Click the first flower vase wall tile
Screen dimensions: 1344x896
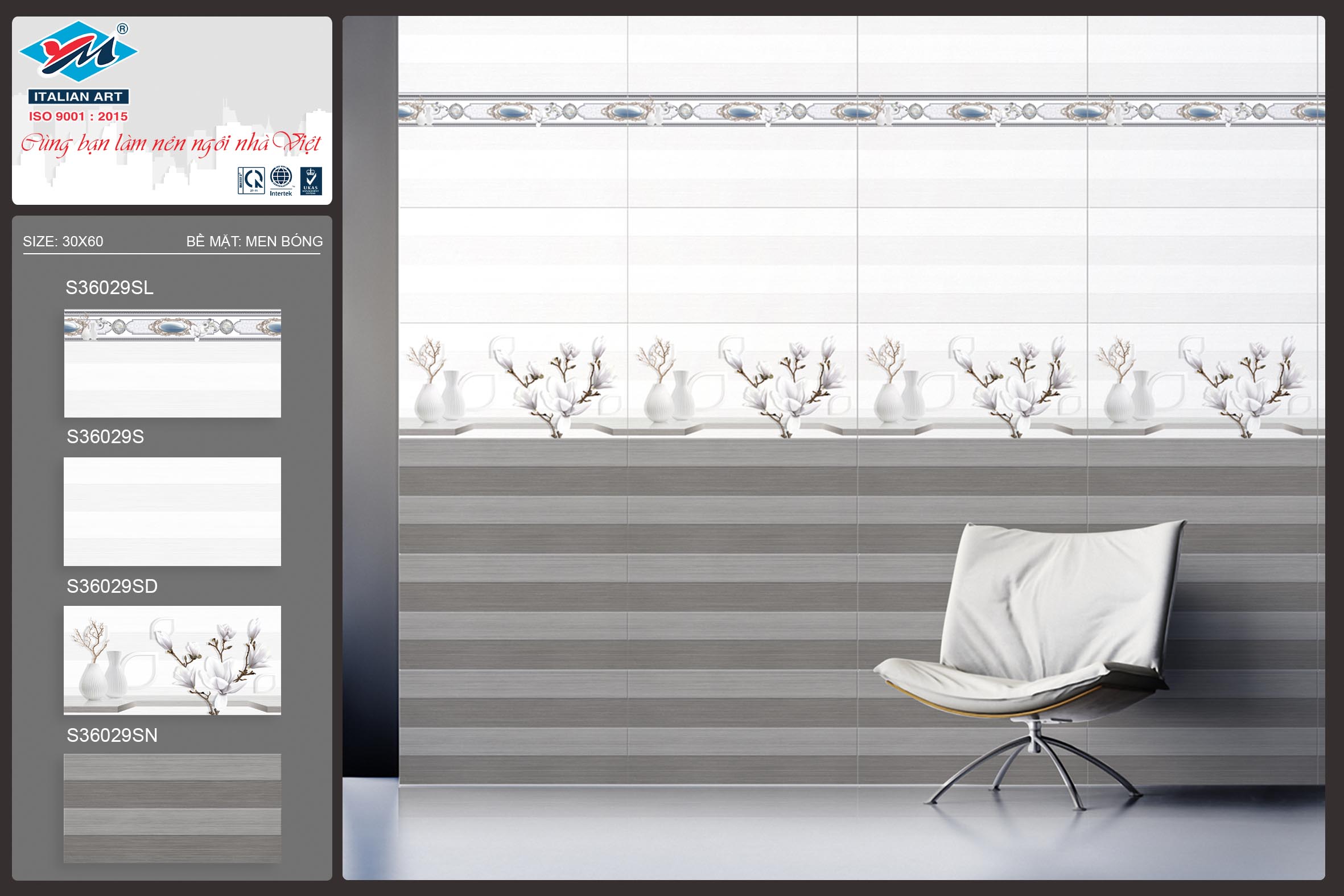pos(513,381)
